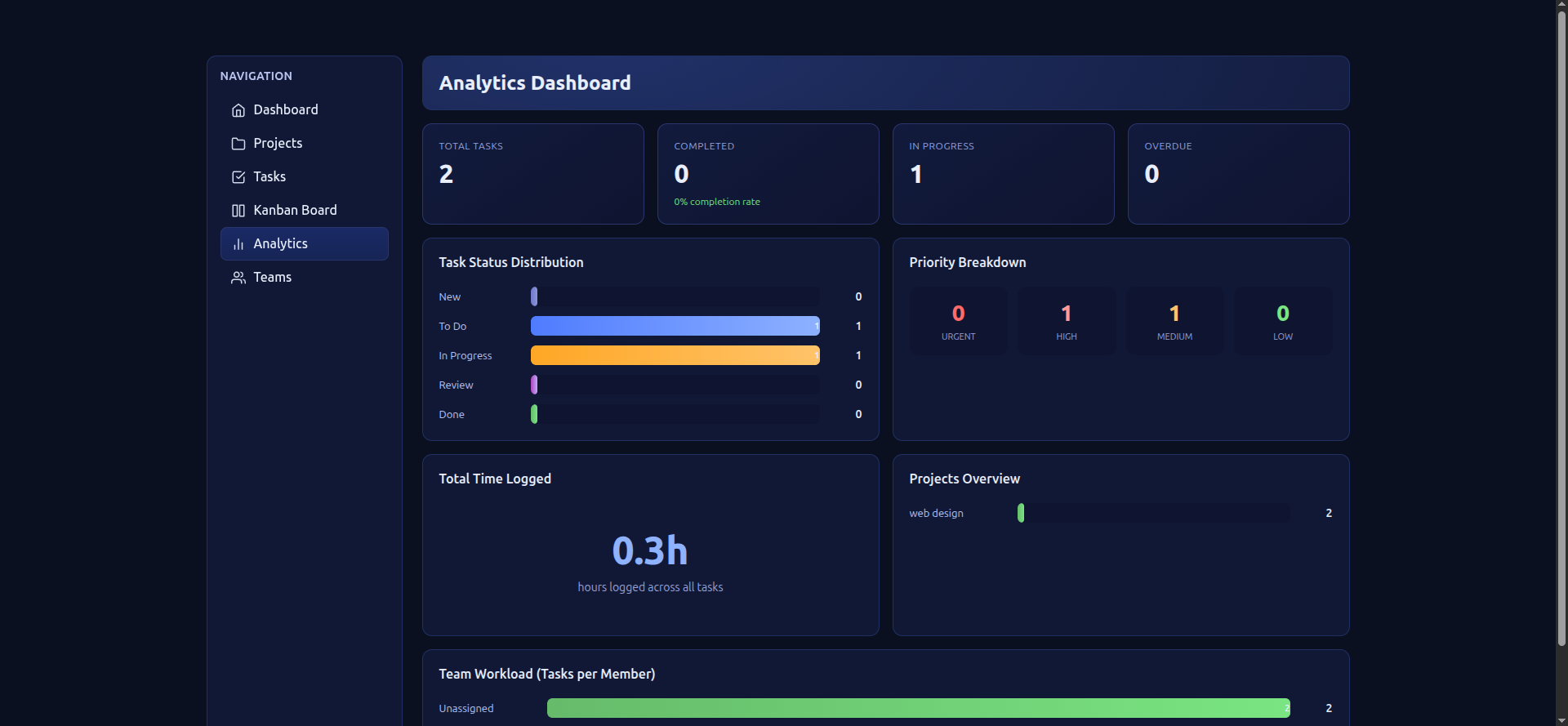1568x726 pixels.
Task: Switch to Kanban Board view
Action: [305, 211]
